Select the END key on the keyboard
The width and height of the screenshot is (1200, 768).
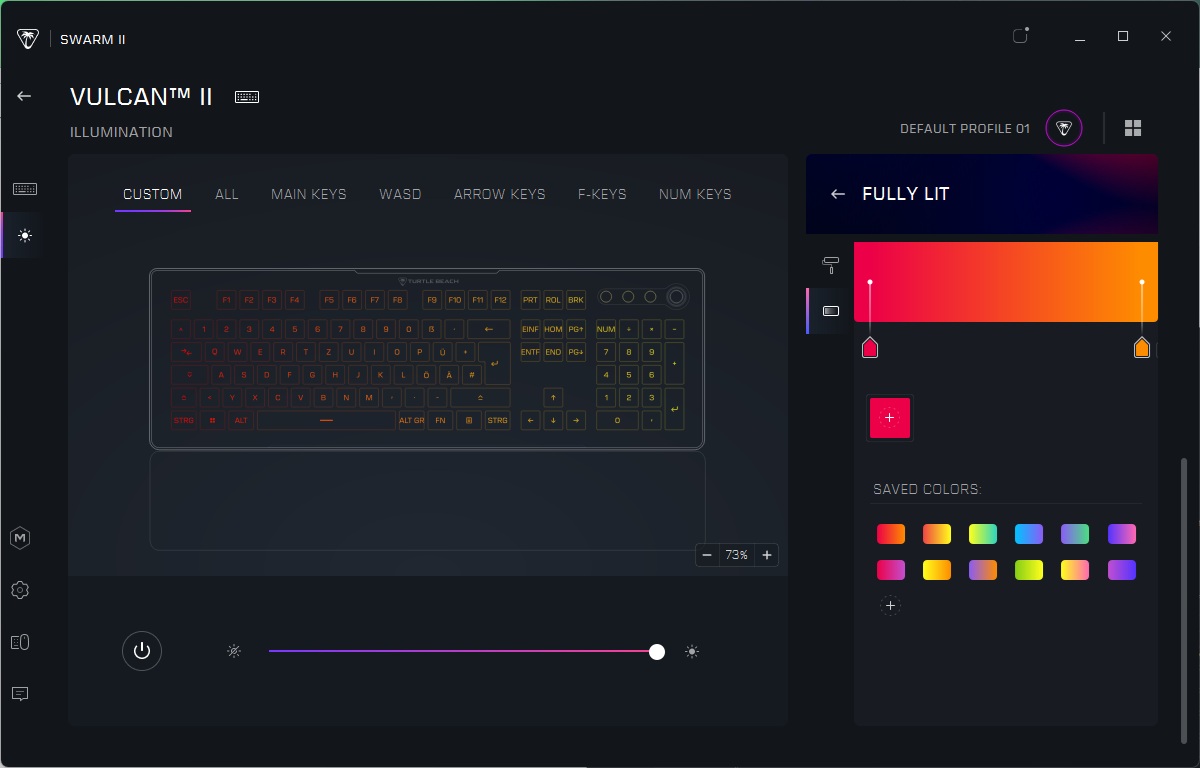click(553, 352)
